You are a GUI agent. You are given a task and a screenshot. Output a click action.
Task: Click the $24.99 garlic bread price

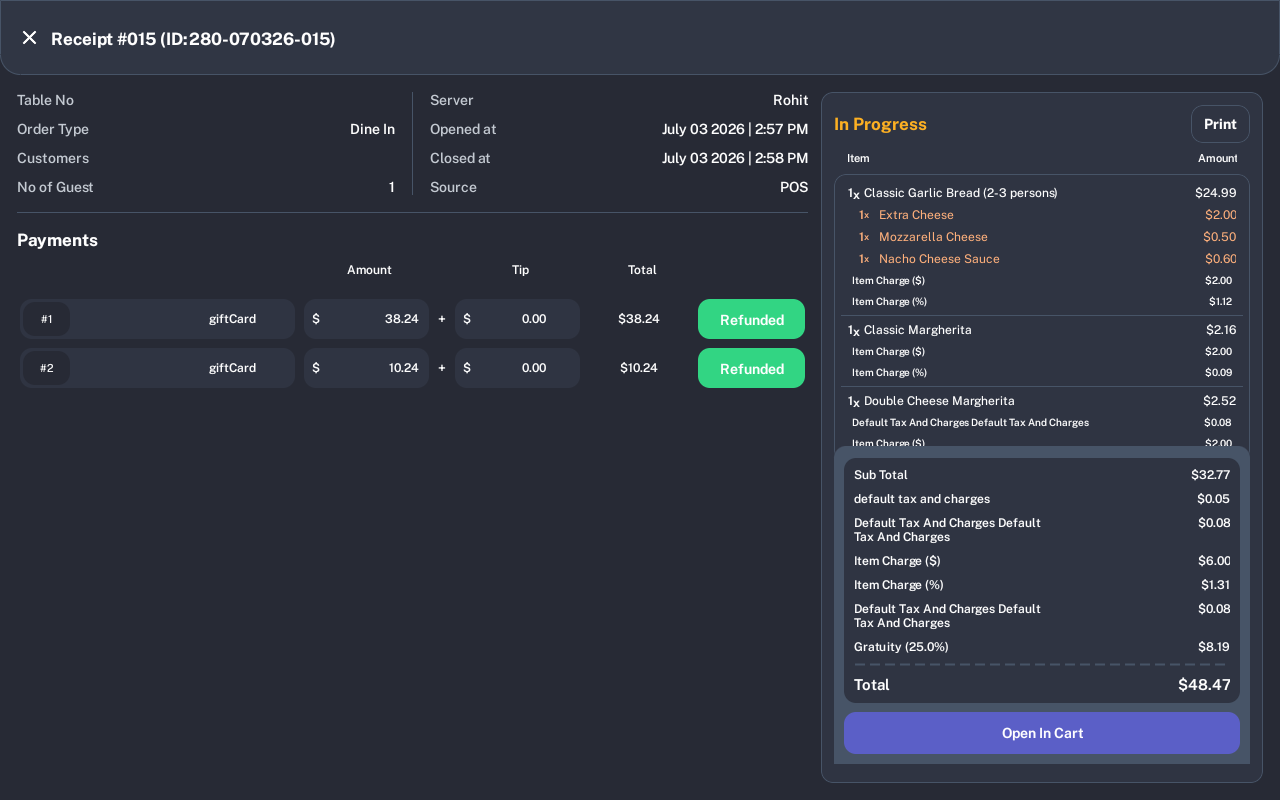tap(1216, 193)
